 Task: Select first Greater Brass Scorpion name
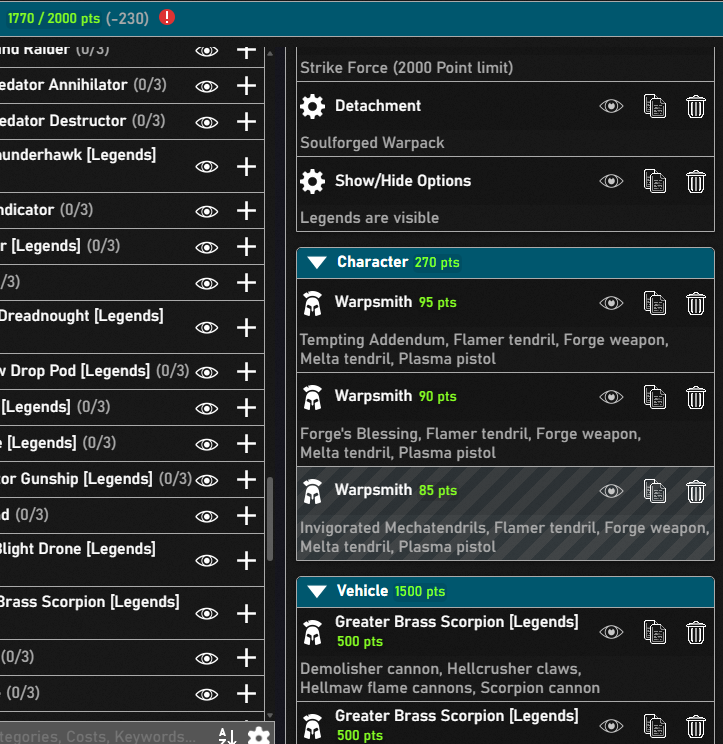(x=456, y=622)
